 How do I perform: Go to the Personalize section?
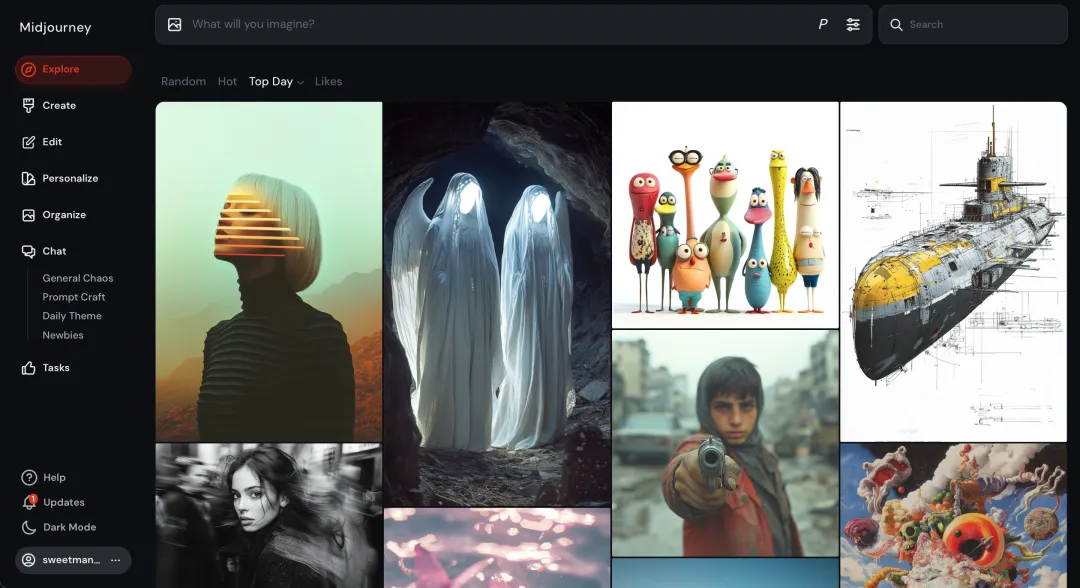69,178
